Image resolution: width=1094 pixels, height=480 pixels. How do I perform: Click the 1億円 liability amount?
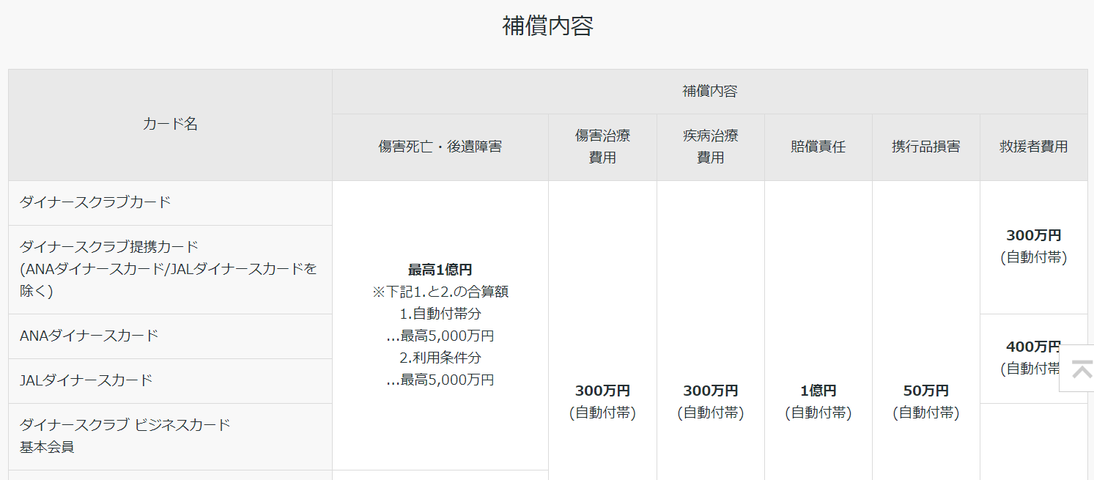[x=818, y=391]
